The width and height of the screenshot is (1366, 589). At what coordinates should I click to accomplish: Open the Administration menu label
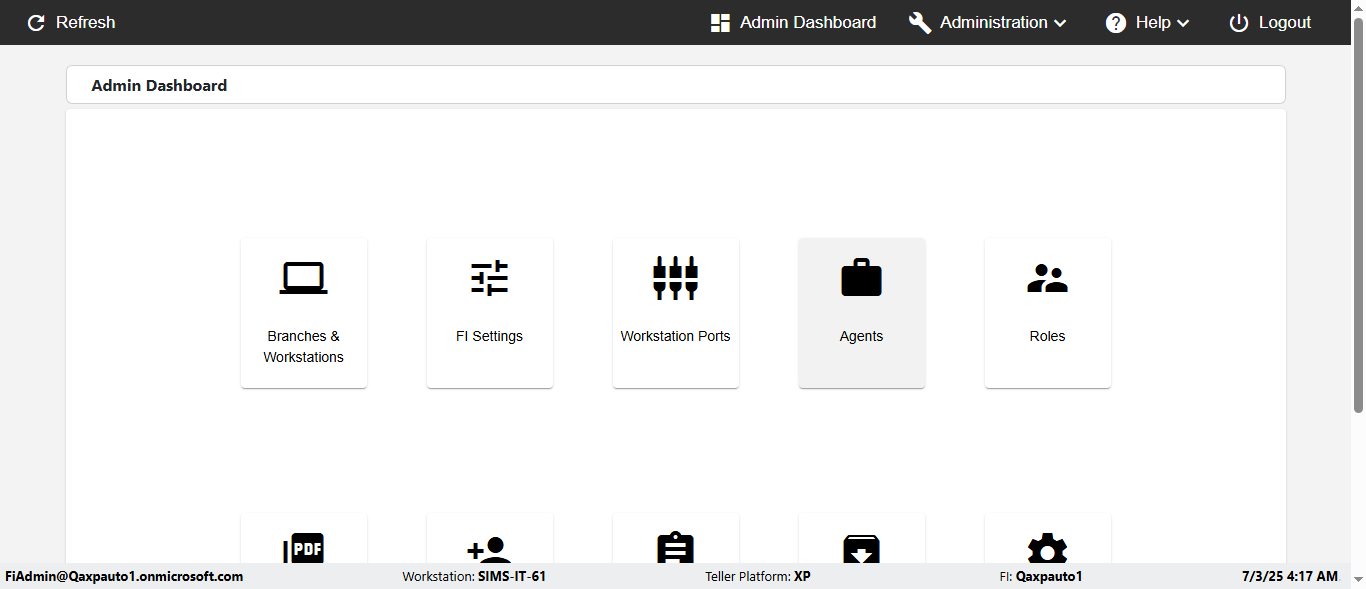[994, 22]
